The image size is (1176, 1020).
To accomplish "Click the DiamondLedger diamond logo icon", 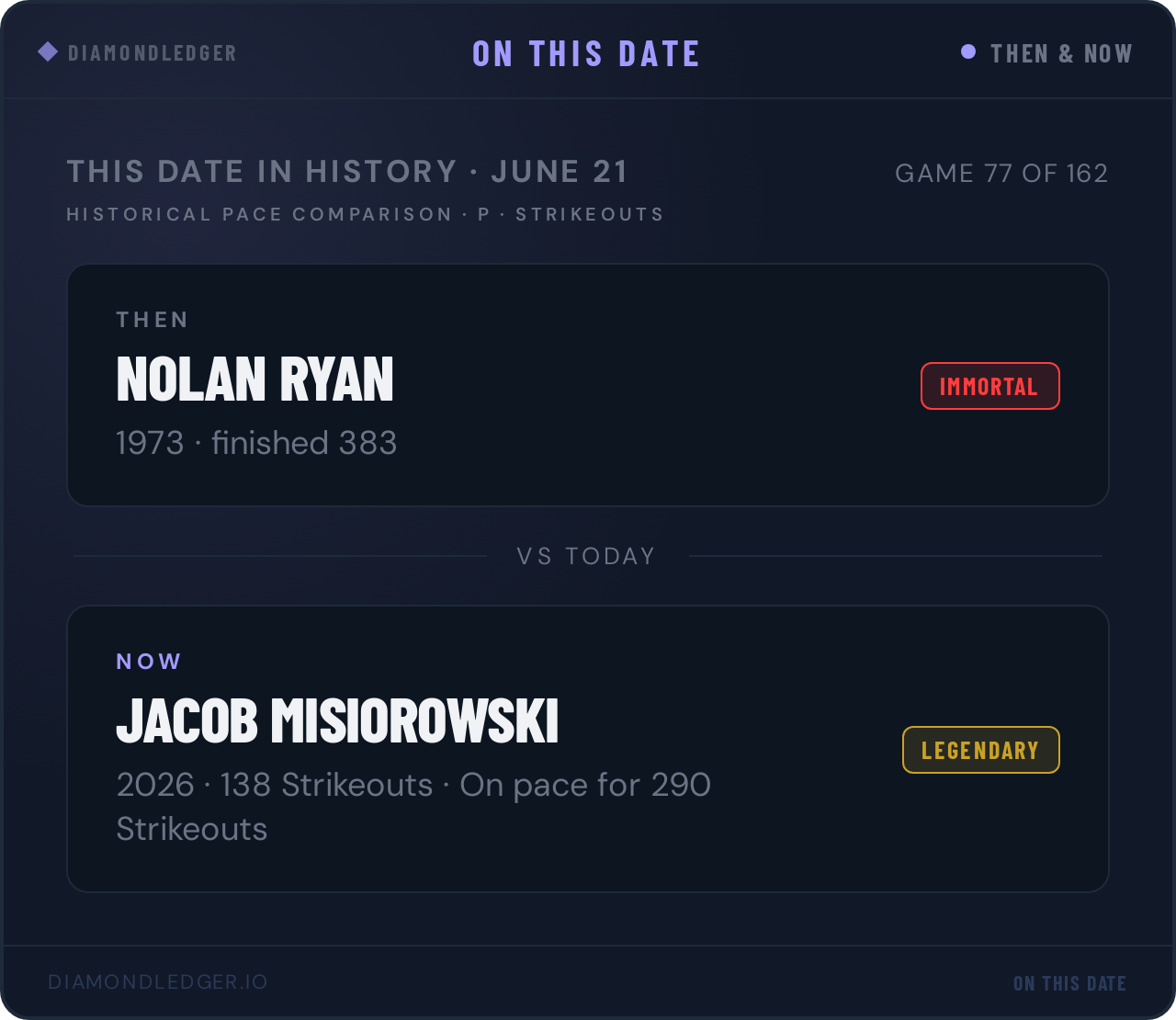I will click(48, 51).
